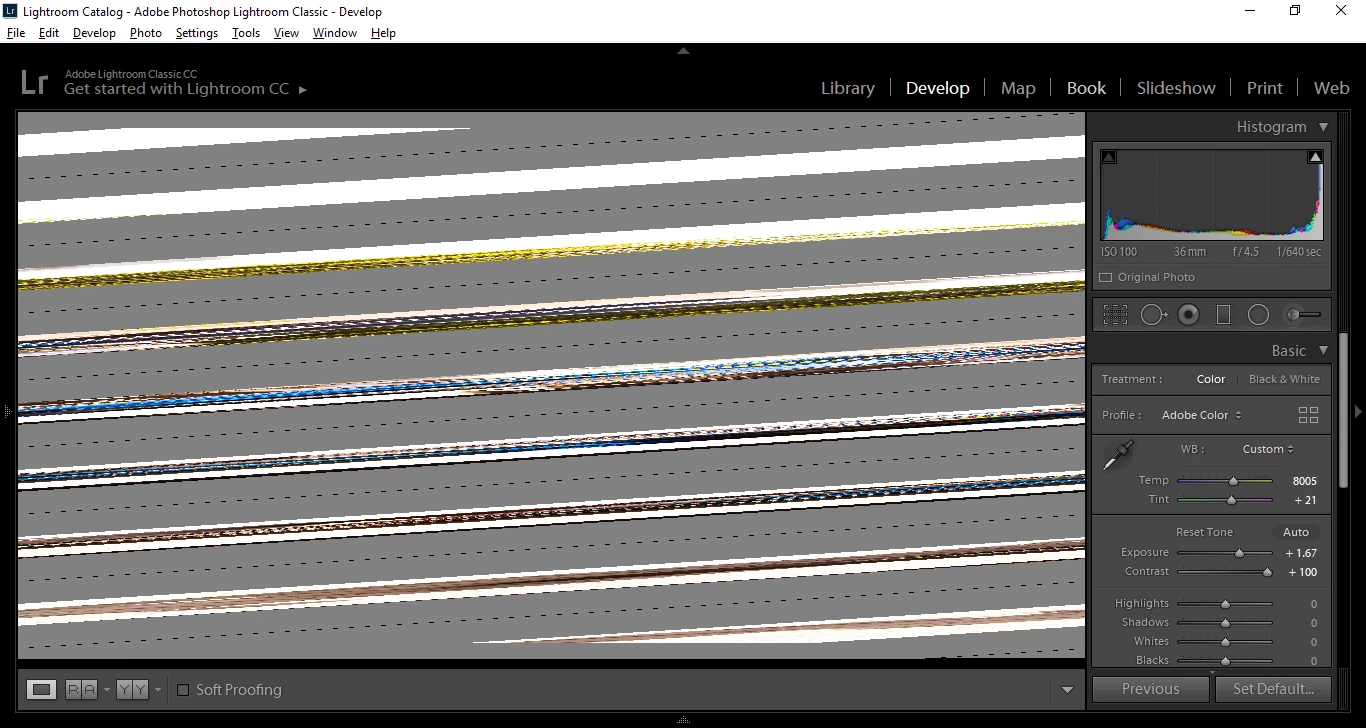Show the left panel via edge arrow
The image size is (1366, 728).
(6, 411)
